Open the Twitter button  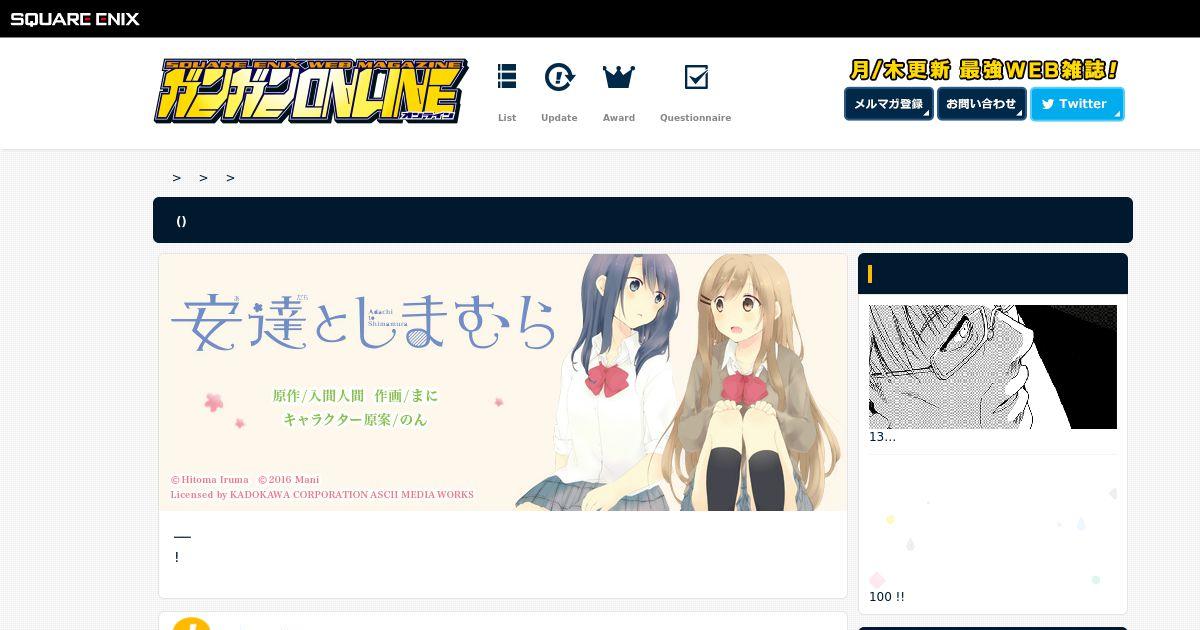pos(1077,104)
